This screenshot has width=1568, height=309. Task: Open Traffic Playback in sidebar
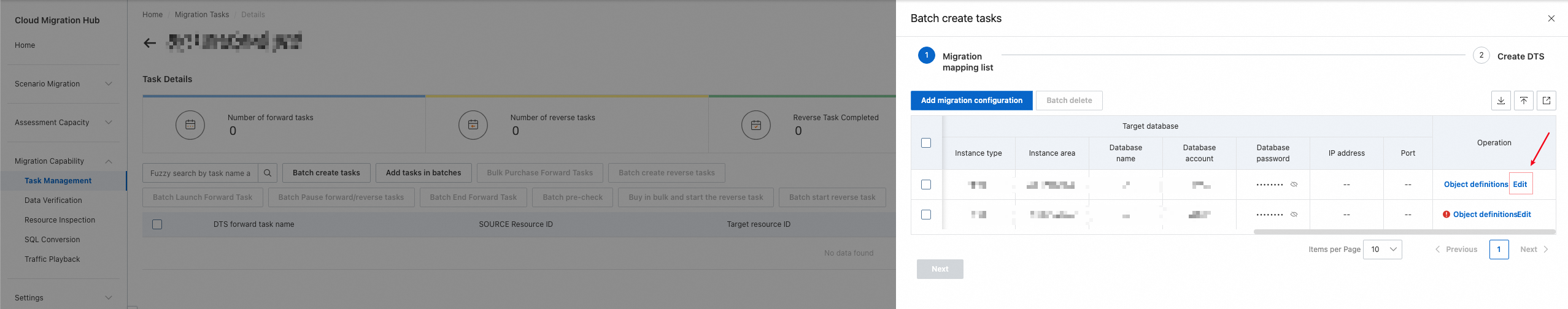(x=52, y=259)
